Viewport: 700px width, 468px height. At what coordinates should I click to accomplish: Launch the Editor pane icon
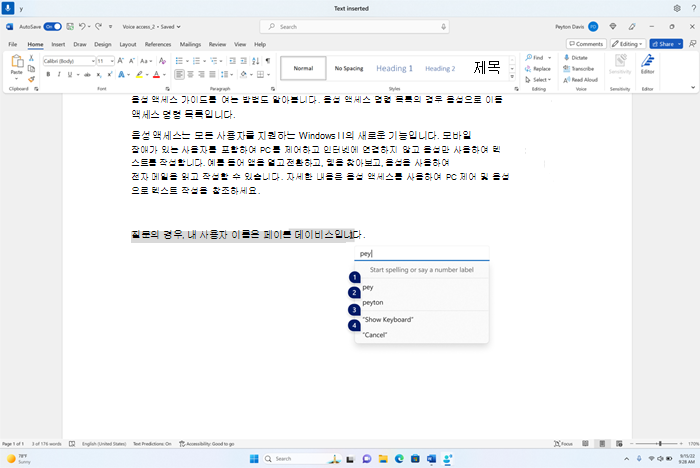[647, 64]
